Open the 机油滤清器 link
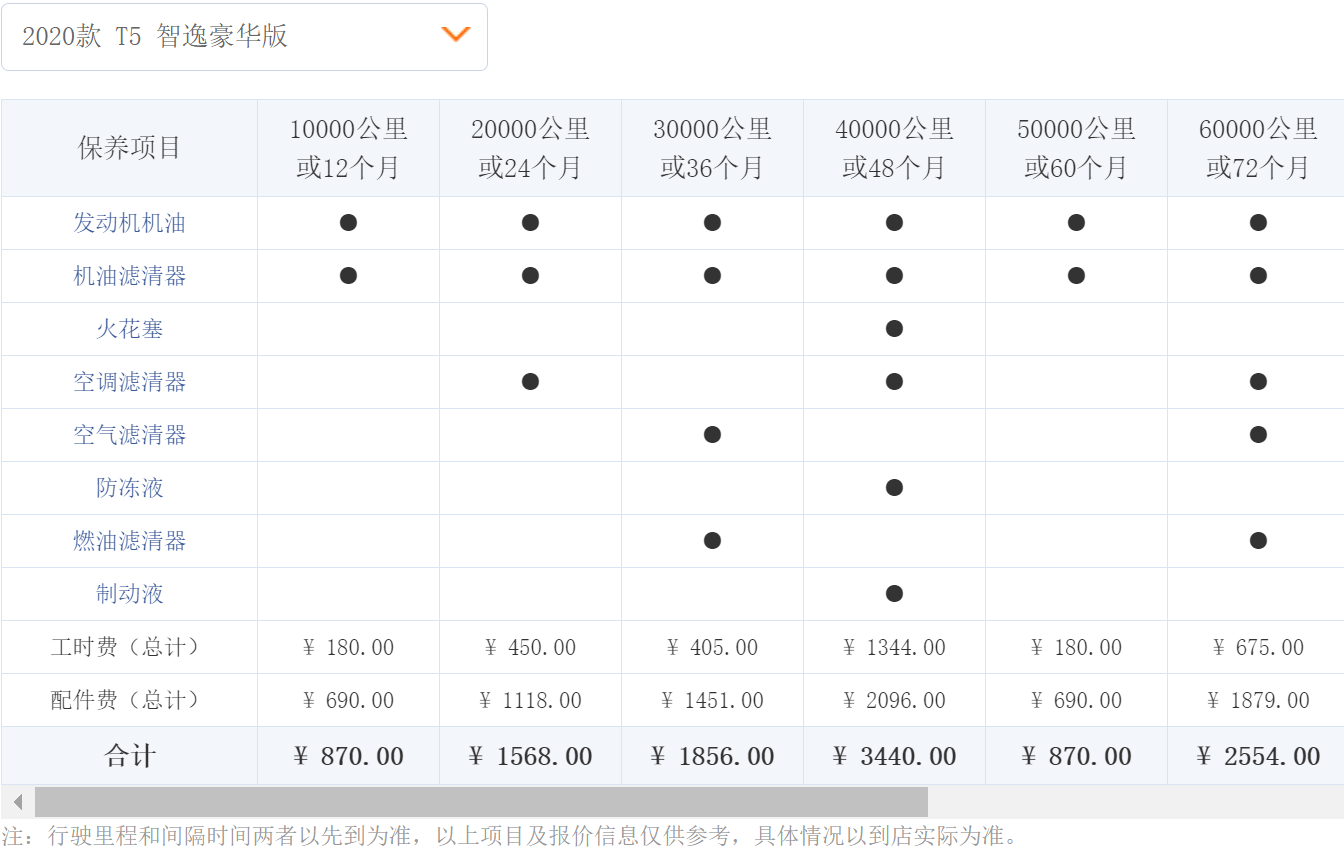Image resolution: width=1344 pixels, height=857 pixels. pos(129,276)
